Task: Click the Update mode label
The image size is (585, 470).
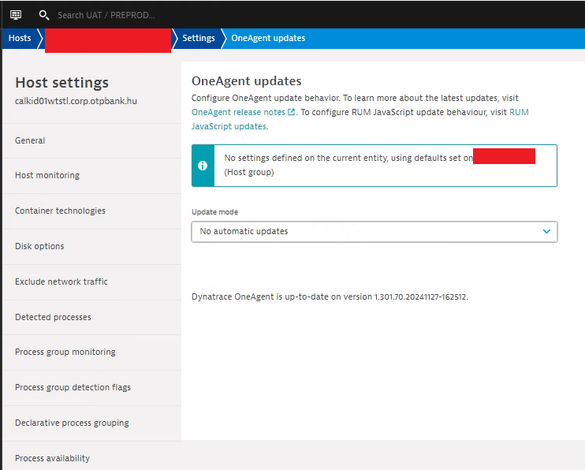Action: tap(215, 212)
